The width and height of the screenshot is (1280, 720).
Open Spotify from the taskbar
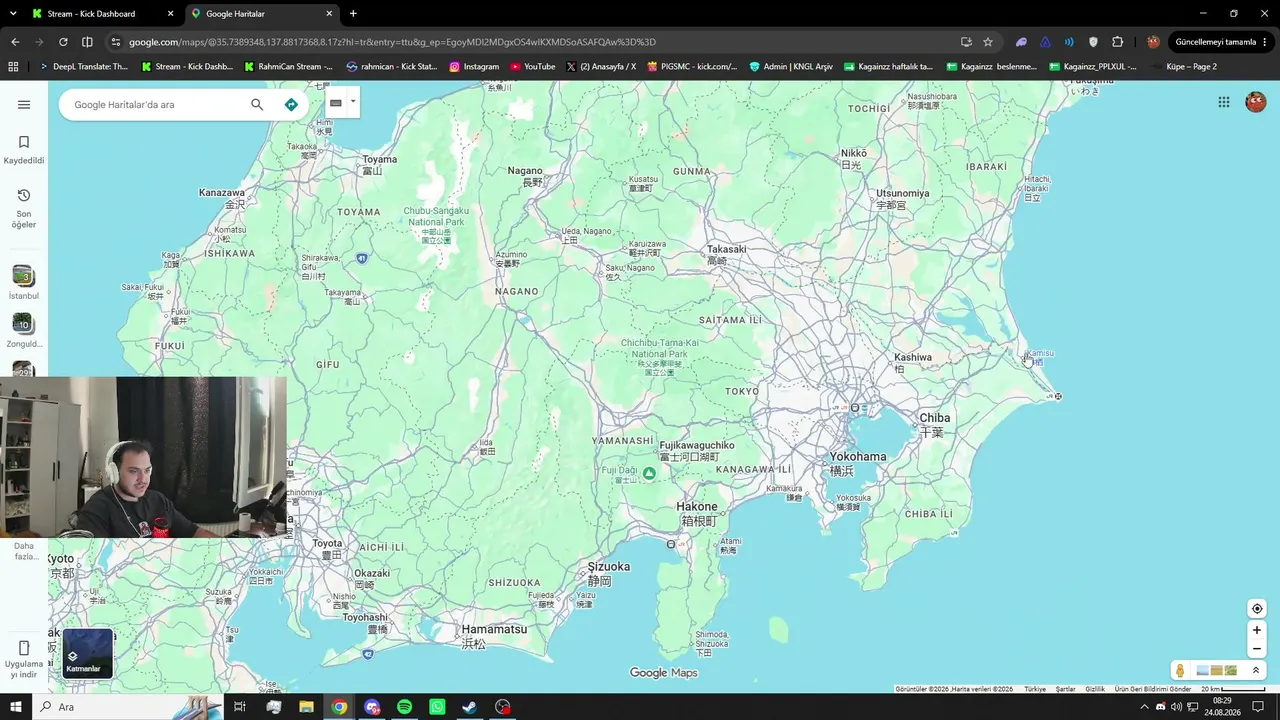tap(404, 707)
